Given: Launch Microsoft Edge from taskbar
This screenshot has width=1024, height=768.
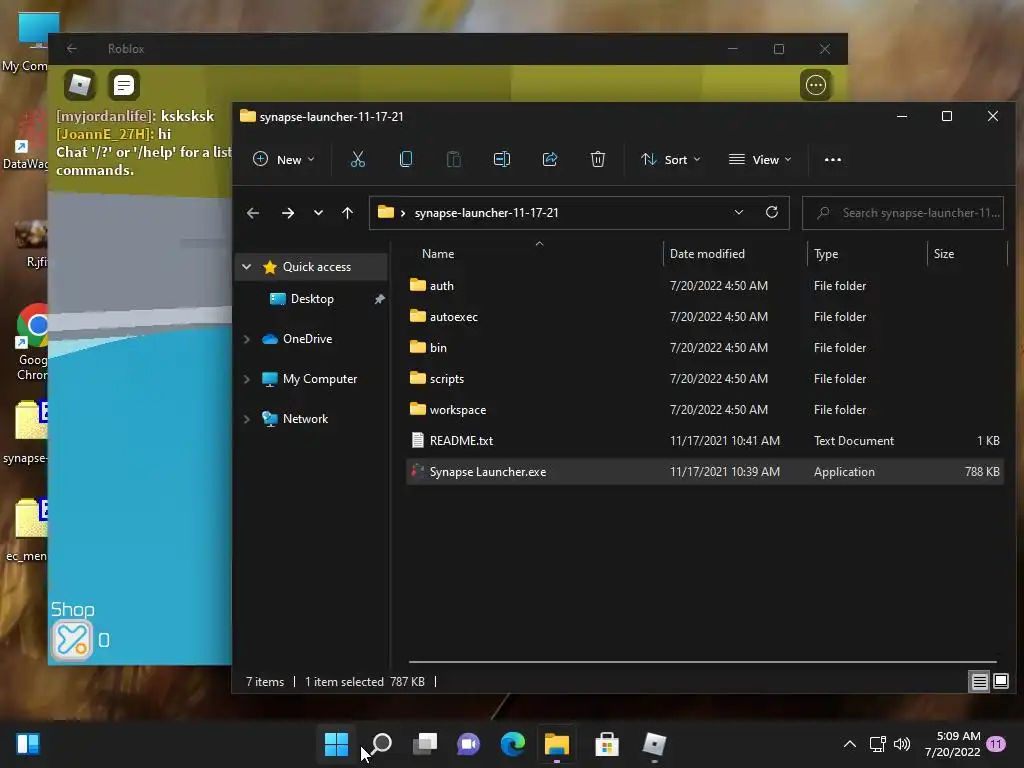Looking at the screenshot, I should [x=513, y=744].
